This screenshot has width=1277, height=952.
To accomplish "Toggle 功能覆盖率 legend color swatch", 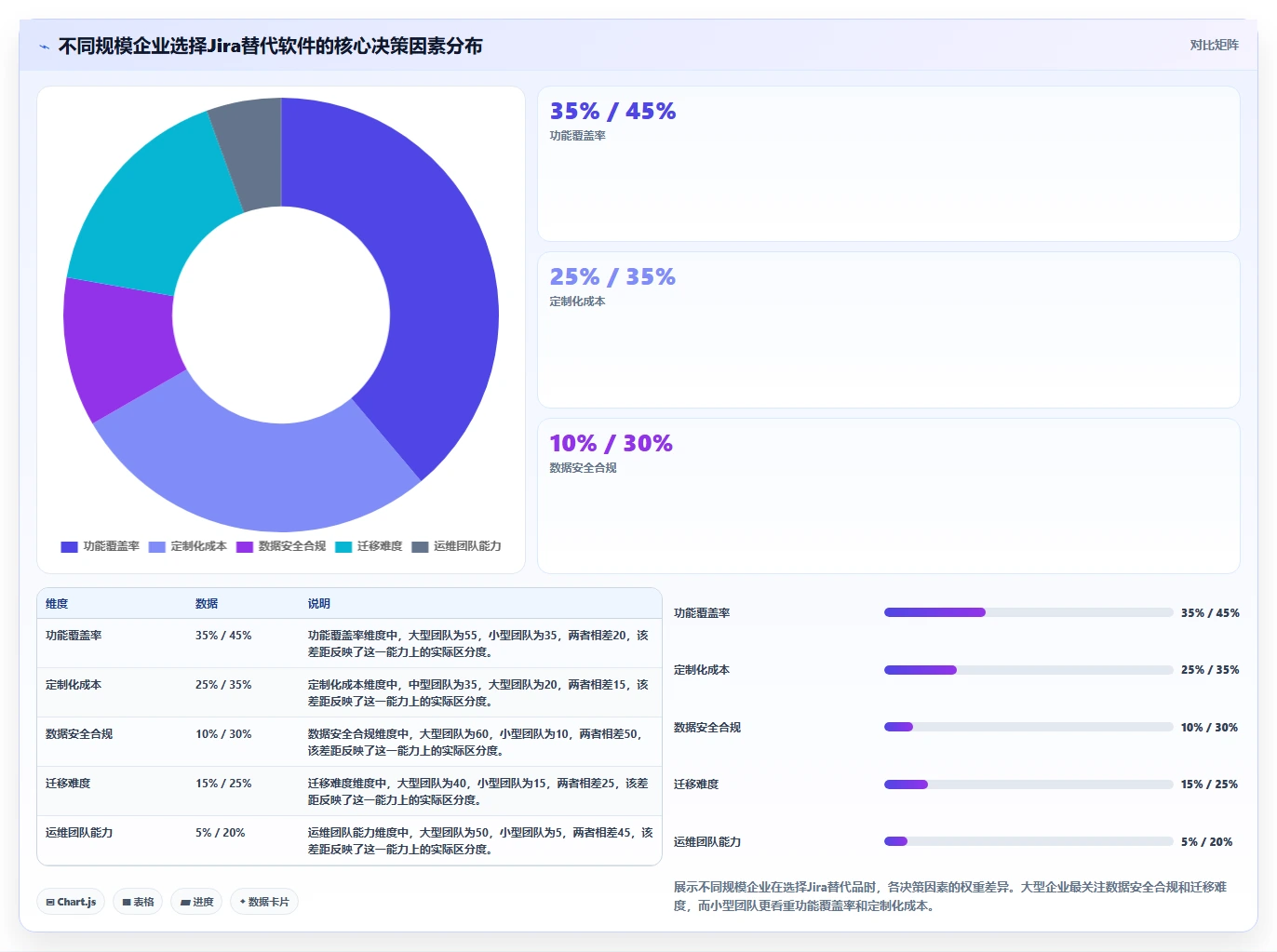I will click(x=69, y=546).
